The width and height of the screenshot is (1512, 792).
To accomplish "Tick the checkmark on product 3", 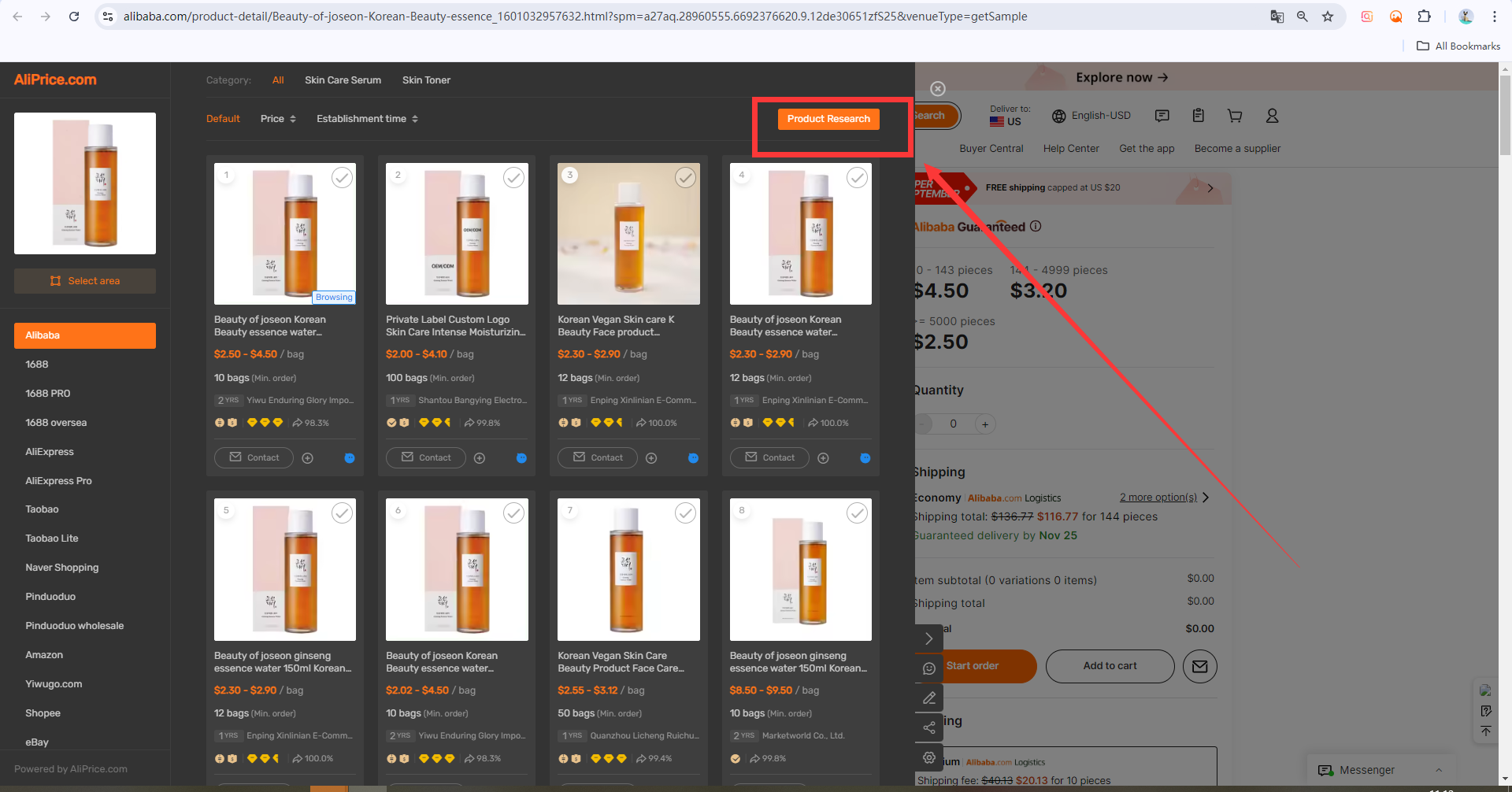I will pyautogui.click(x=685, y=178).
